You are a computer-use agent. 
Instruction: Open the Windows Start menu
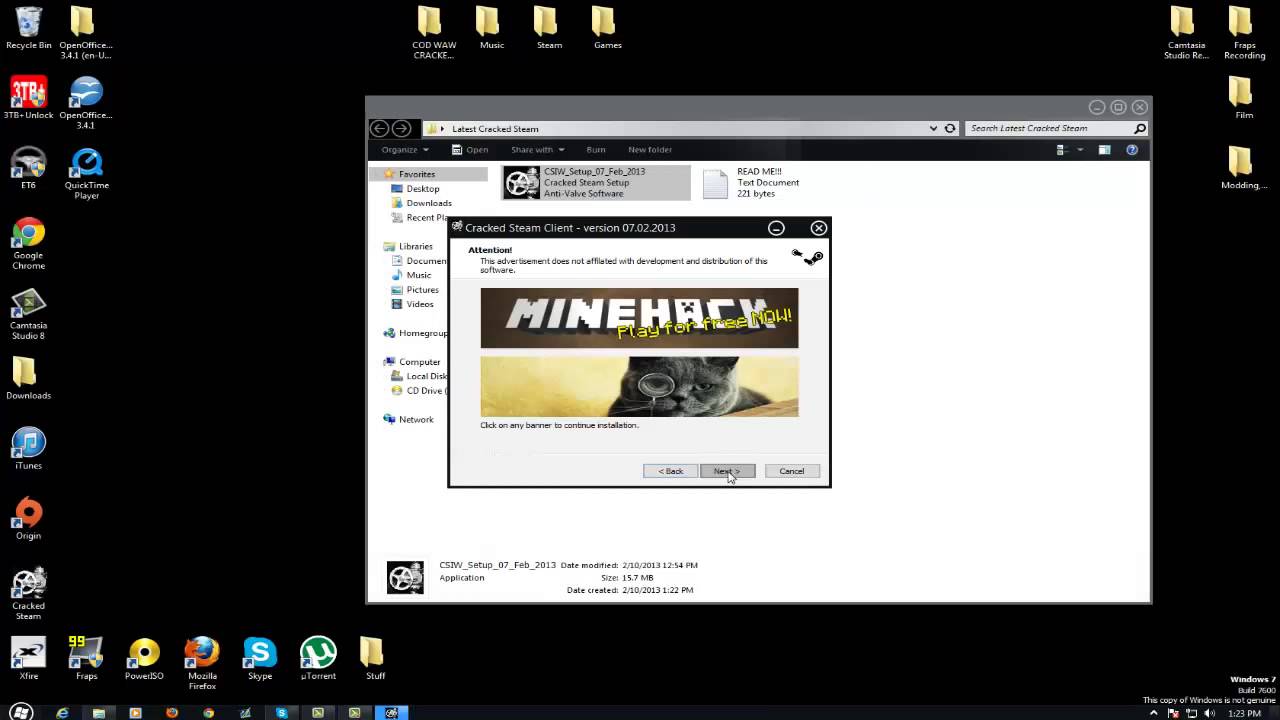[x=21, y=712]
